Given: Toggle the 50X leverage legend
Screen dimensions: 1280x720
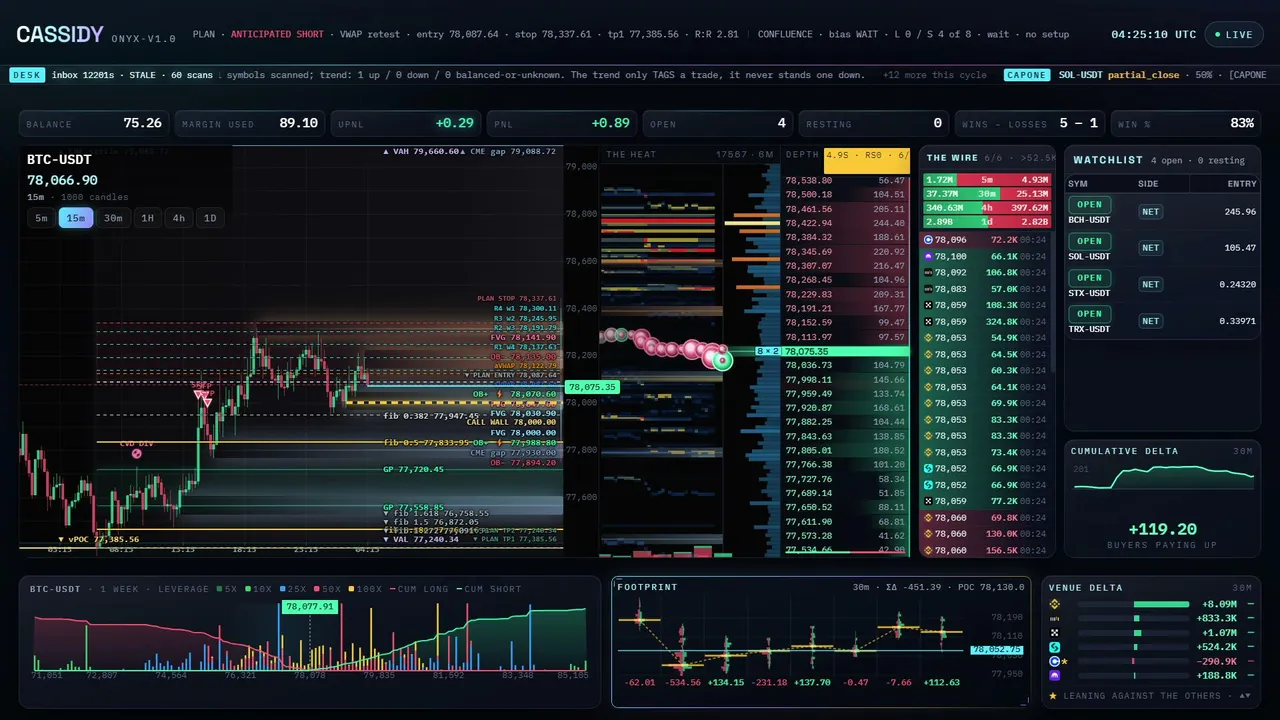Looking at the screenshot, I should pyautogui.click(x=327, y=589).
